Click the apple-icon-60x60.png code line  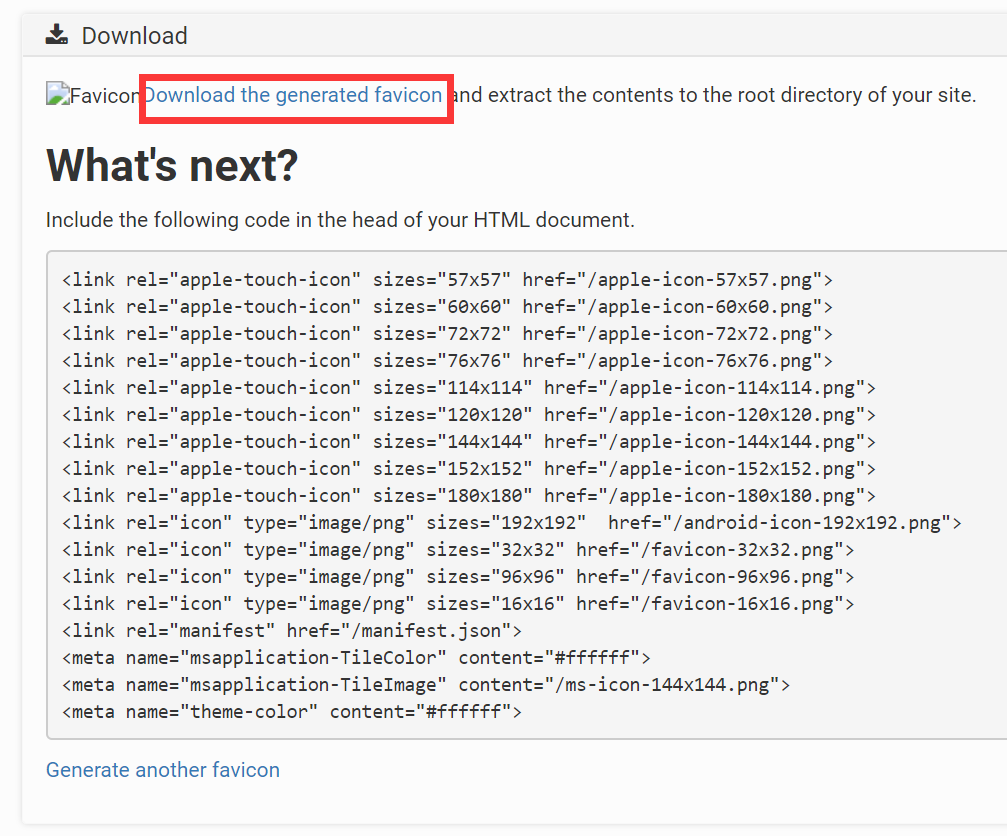[447, 307]
